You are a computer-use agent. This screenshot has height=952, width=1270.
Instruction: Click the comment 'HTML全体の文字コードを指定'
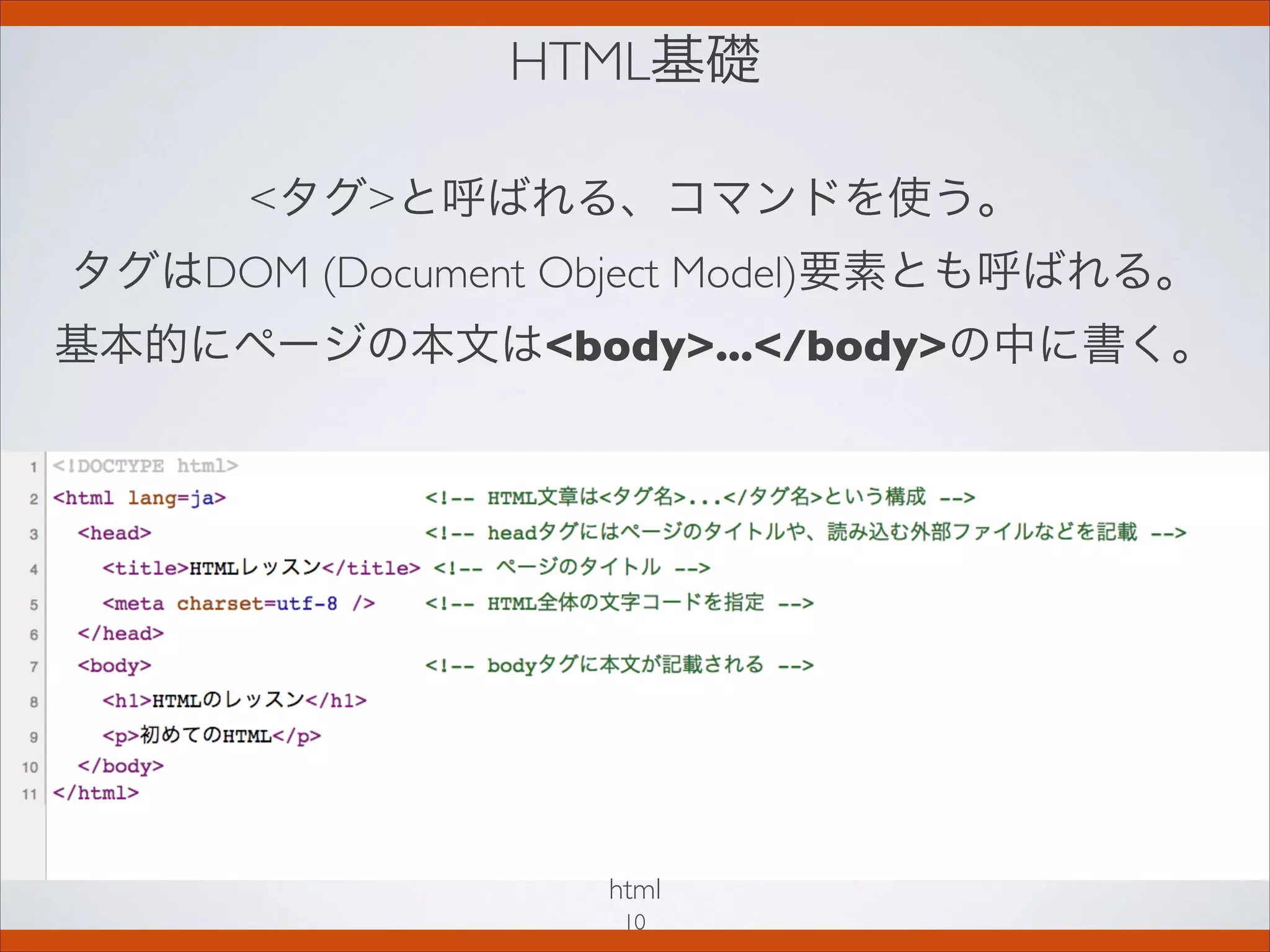[x=619, y=602]
